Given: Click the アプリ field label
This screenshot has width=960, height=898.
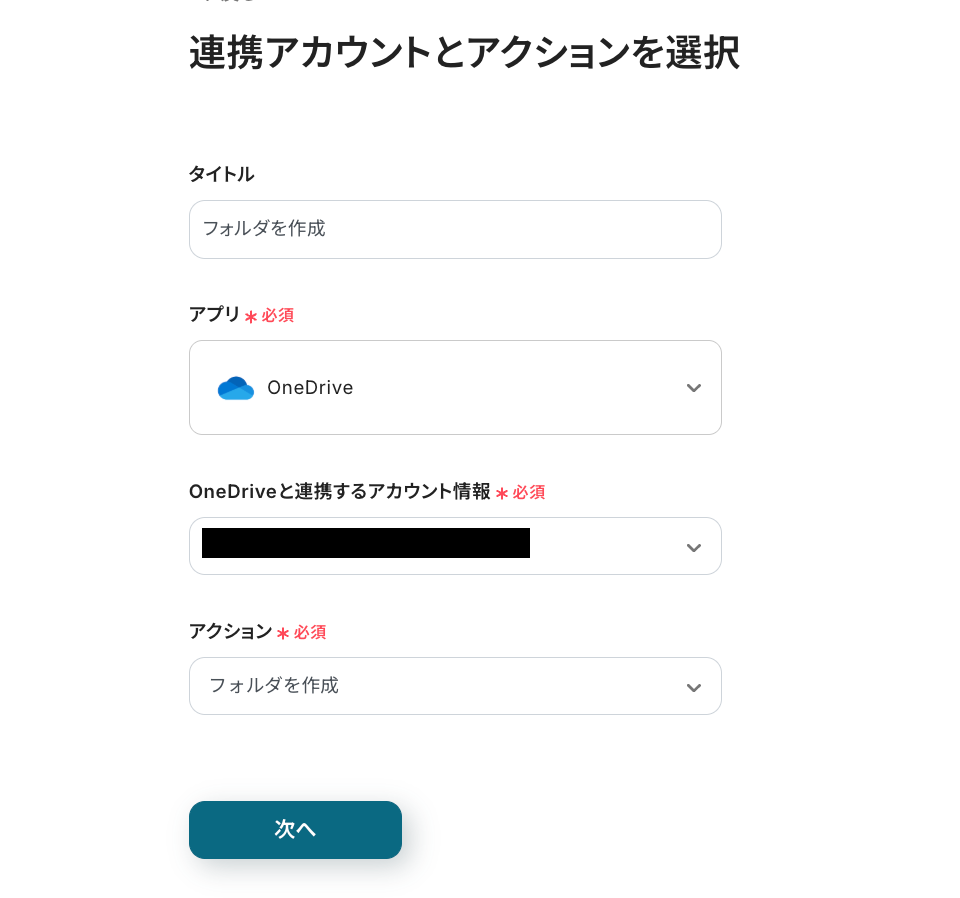Looking at the screenshot, I should click(214, 314).
